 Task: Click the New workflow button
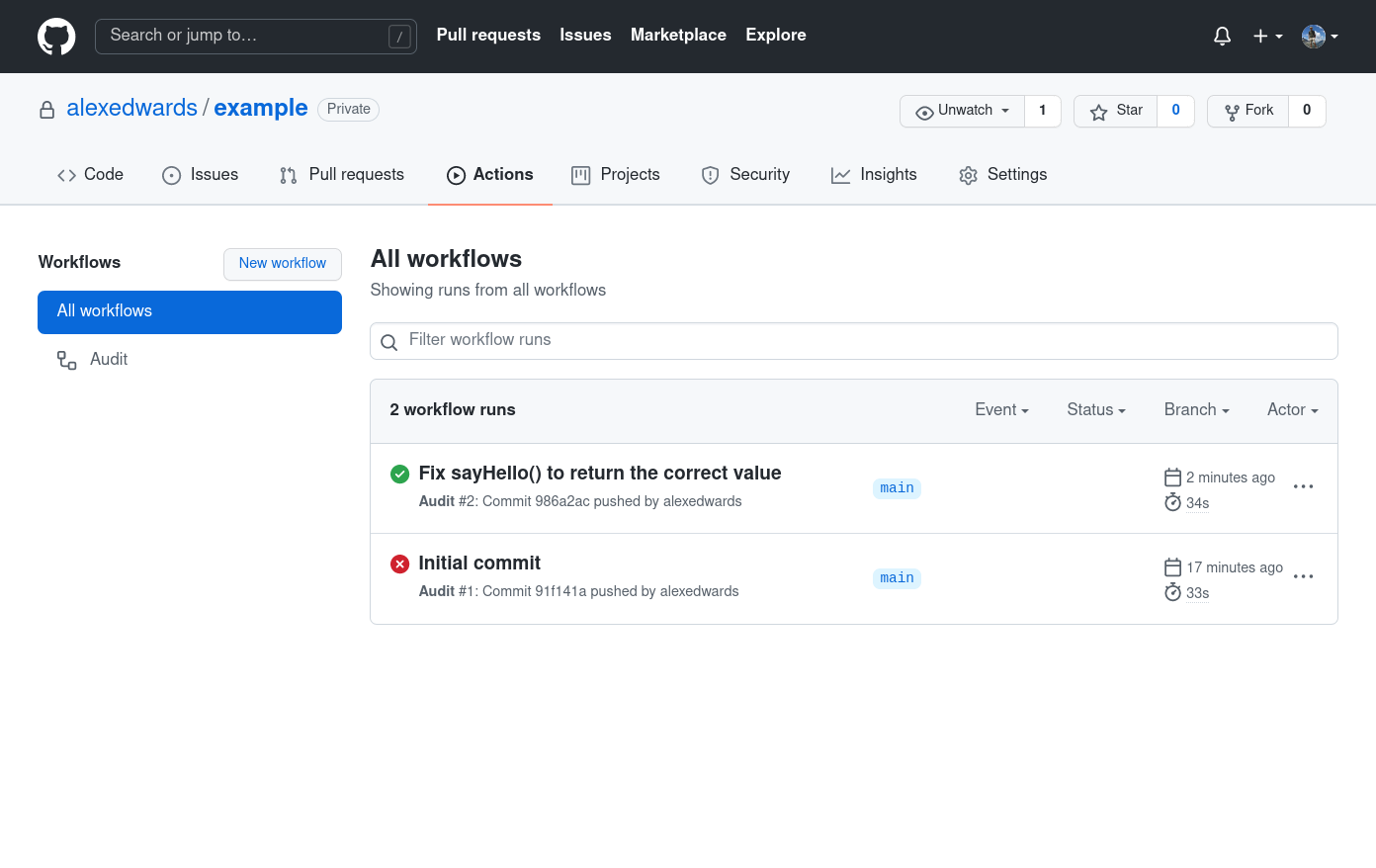[282, 264]
